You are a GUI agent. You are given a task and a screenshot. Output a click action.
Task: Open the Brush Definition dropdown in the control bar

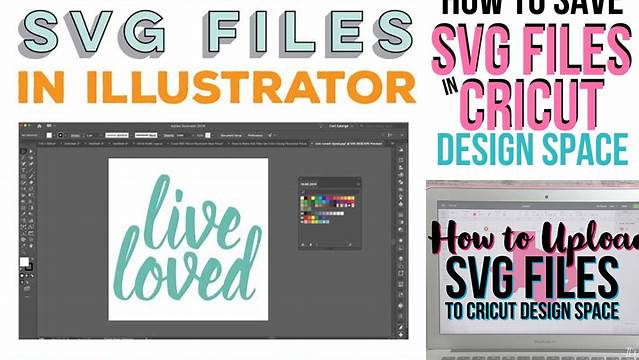[146, 135]
